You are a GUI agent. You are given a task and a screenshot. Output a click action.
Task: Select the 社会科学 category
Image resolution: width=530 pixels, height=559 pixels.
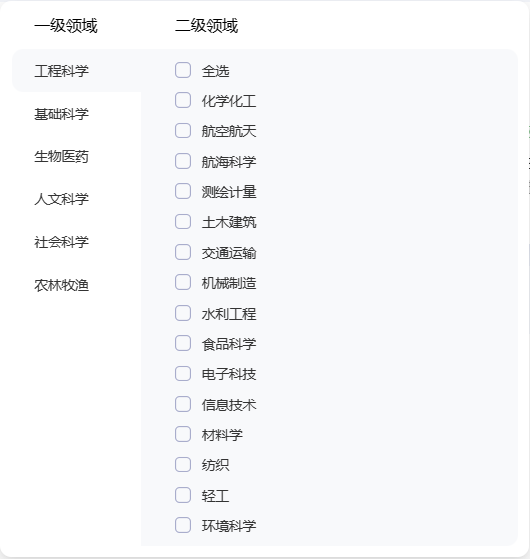(61, 242)
